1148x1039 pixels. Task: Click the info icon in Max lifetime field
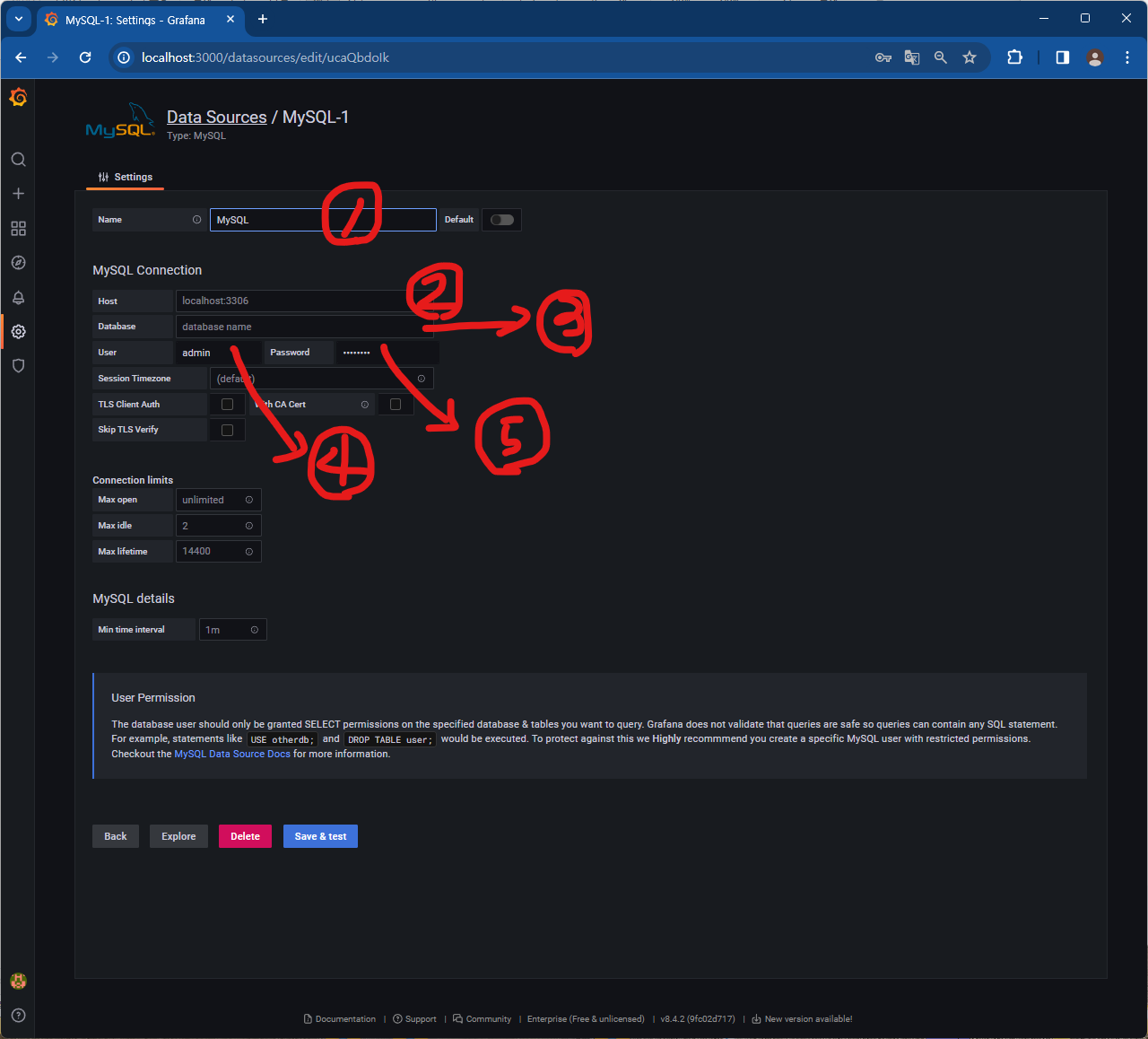(x=249, y=552)
